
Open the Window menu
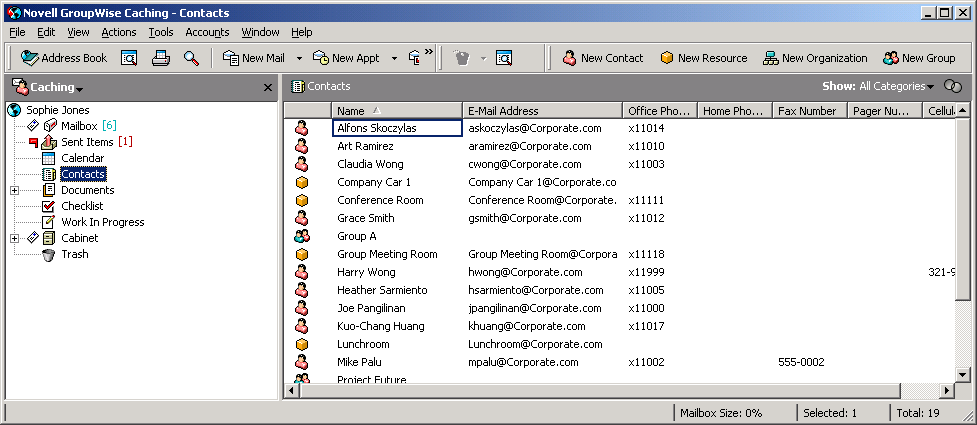tap(260, 32)
